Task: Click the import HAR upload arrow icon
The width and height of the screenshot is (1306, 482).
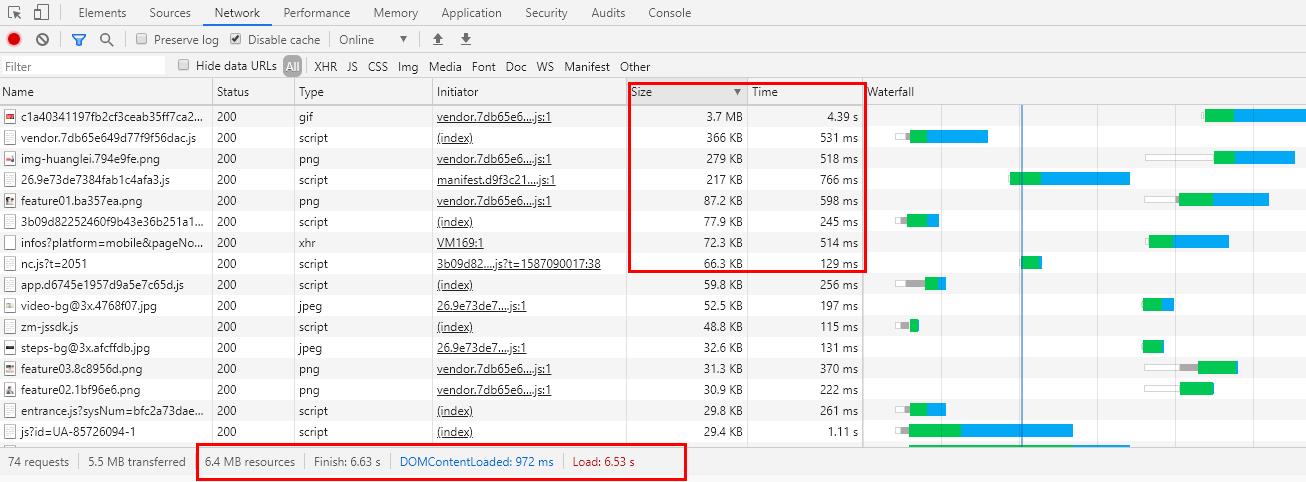Action: point(437,40)
